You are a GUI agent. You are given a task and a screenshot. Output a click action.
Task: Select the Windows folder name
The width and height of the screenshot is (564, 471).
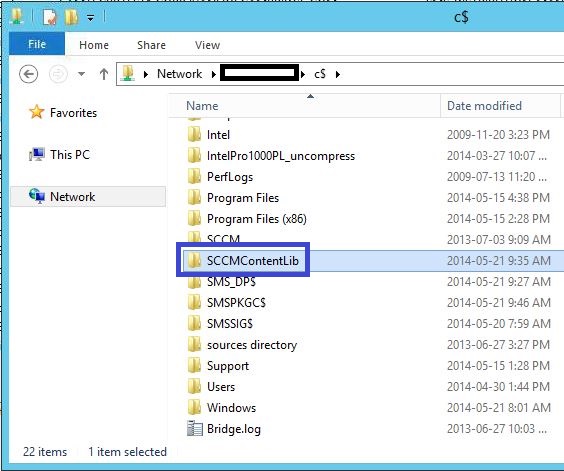[x=231, y=408]
